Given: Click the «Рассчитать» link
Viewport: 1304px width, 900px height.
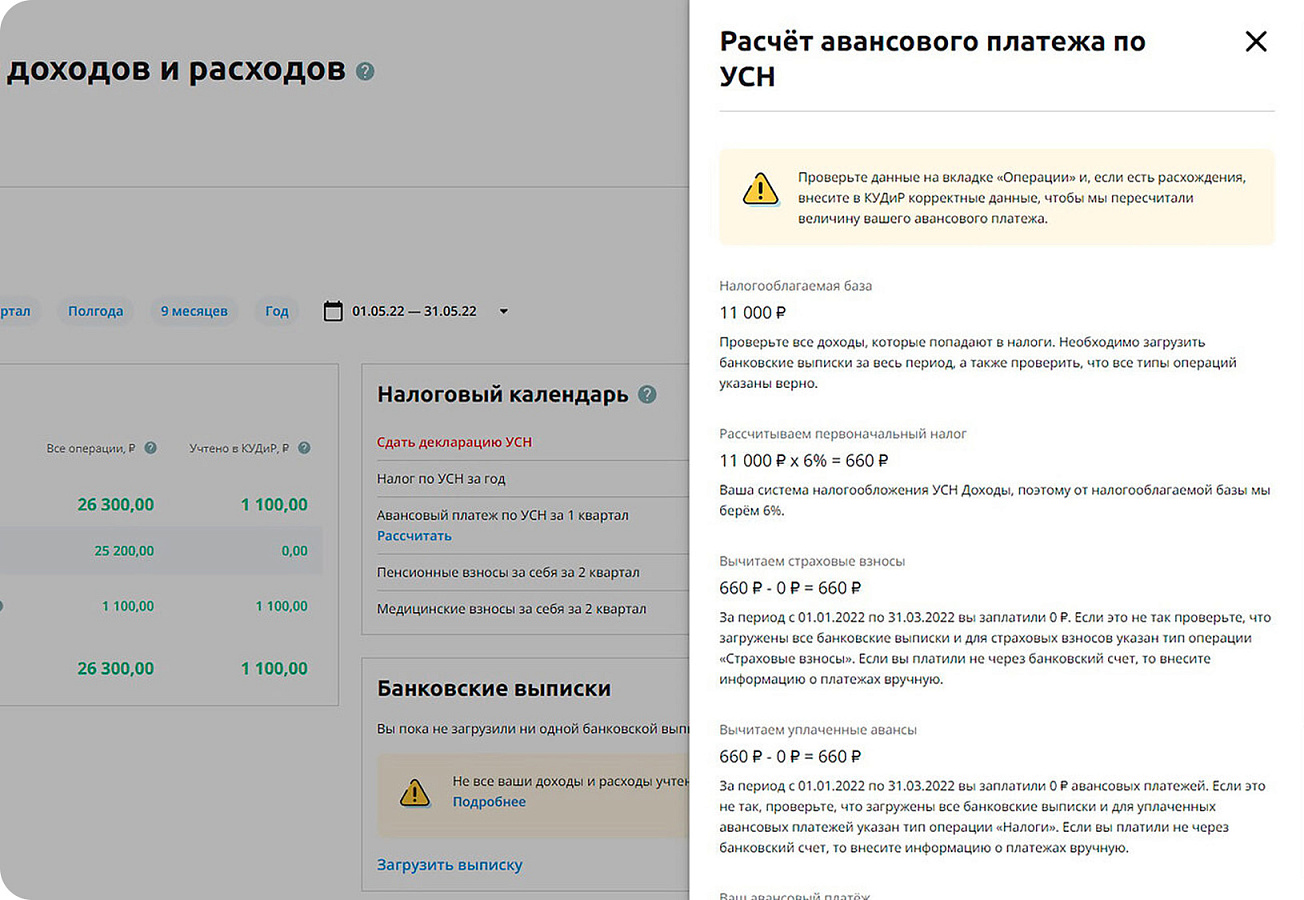Looking at the screenshot, I should [x=414, y=536].
